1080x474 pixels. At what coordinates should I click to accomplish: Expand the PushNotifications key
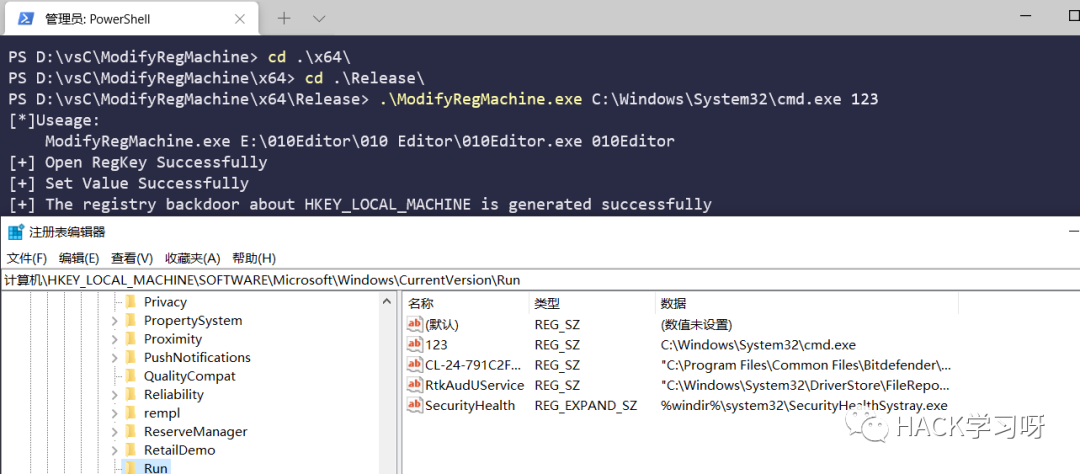115,358
